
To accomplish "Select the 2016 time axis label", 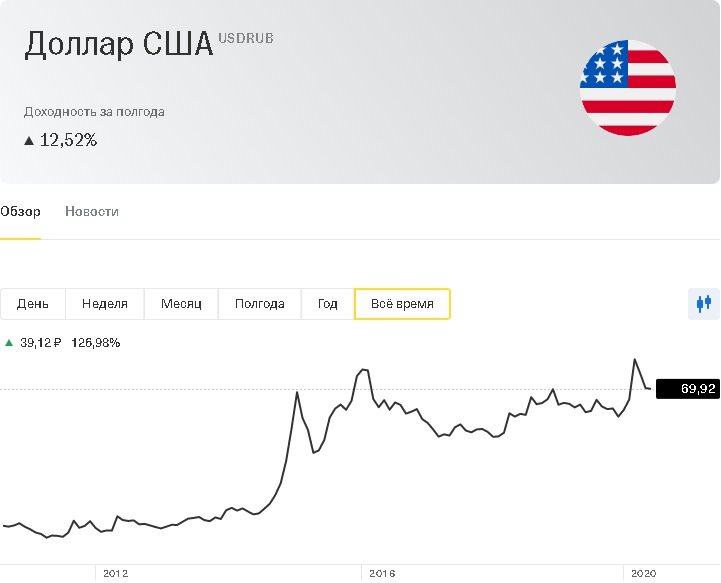I will (x=382, y=573).
